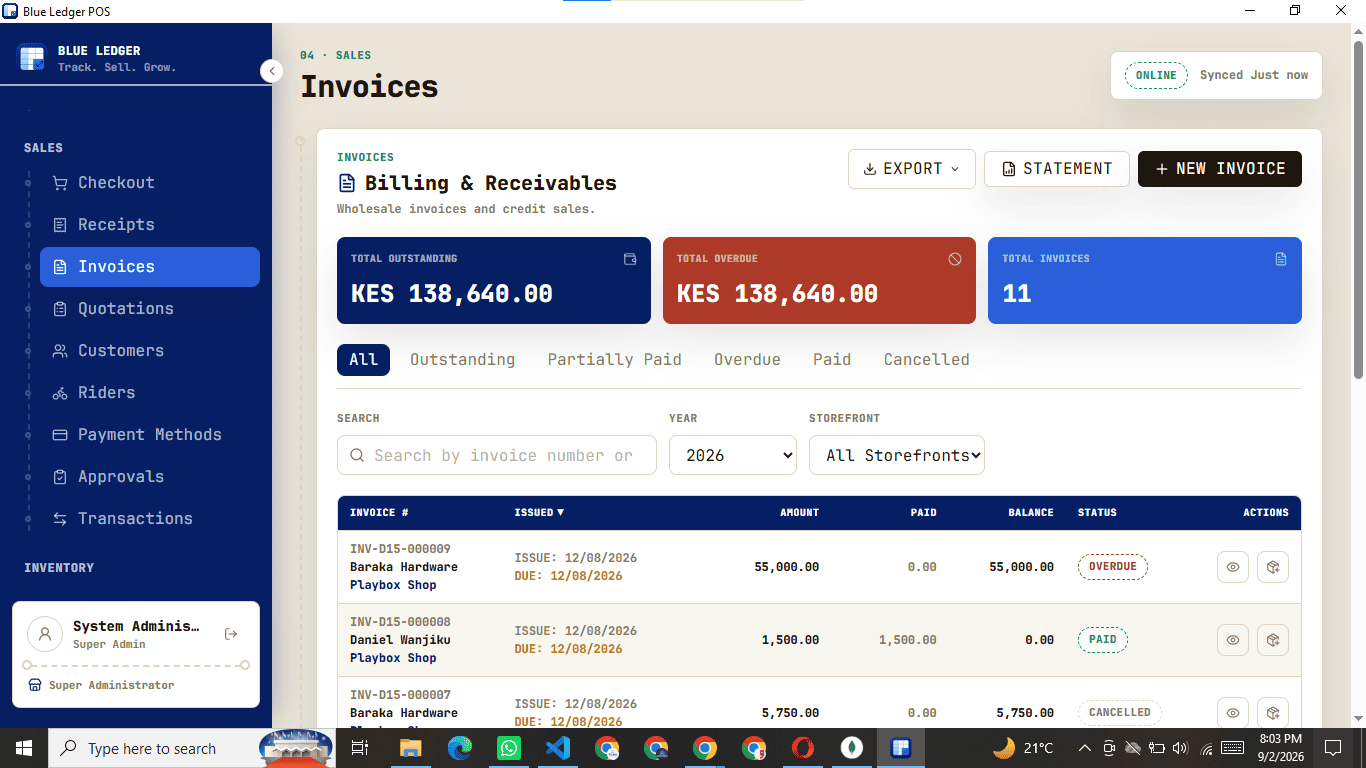Switch to the Outstanding tab
This screenshot has height=768, width=1366.
pyautogui.click(x=462, y=360)
